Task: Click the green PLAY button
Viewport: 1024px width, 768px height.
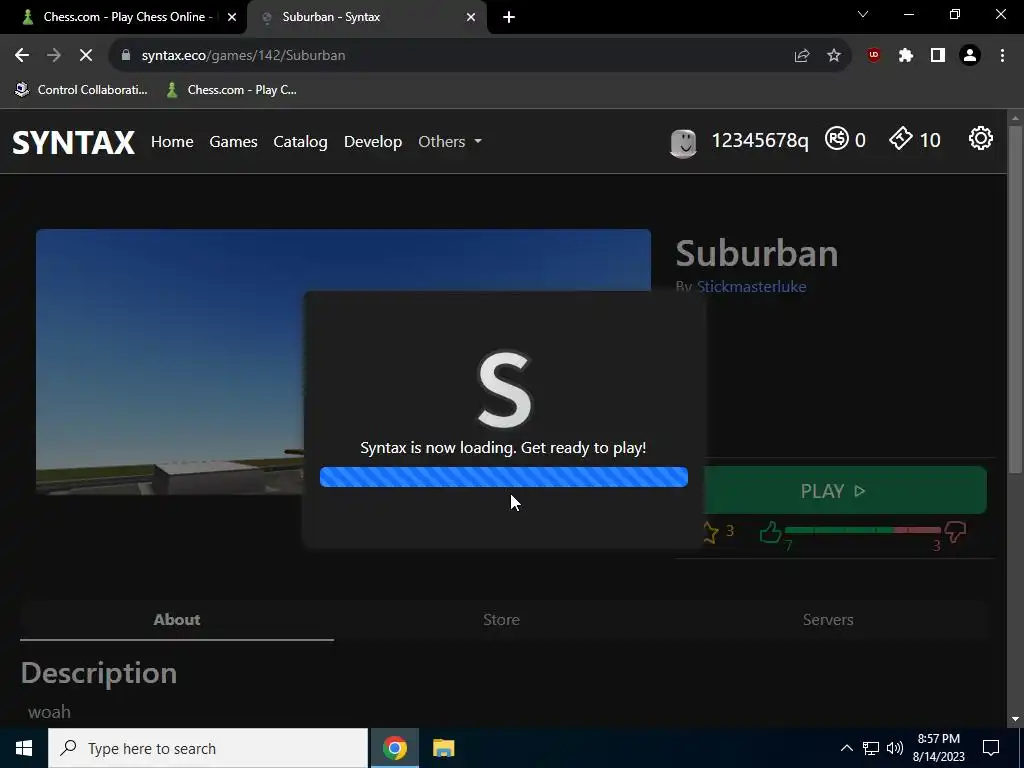Action: point(845,490)
